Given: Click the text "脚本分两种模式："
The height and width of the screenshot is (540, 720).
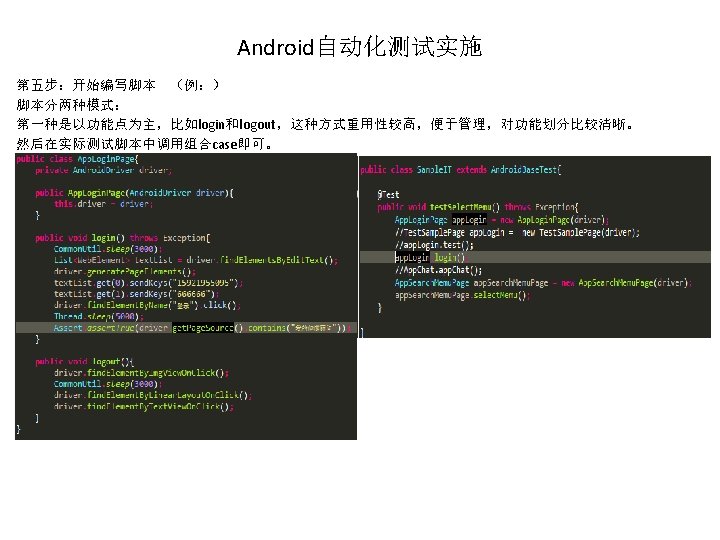Looking at the screenshot, I should [68, 105].
